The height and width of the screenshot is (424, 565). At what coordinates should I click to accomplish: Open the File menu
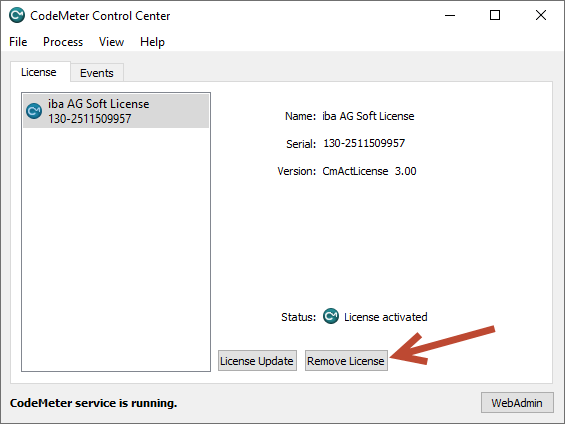tap(18, 42)
